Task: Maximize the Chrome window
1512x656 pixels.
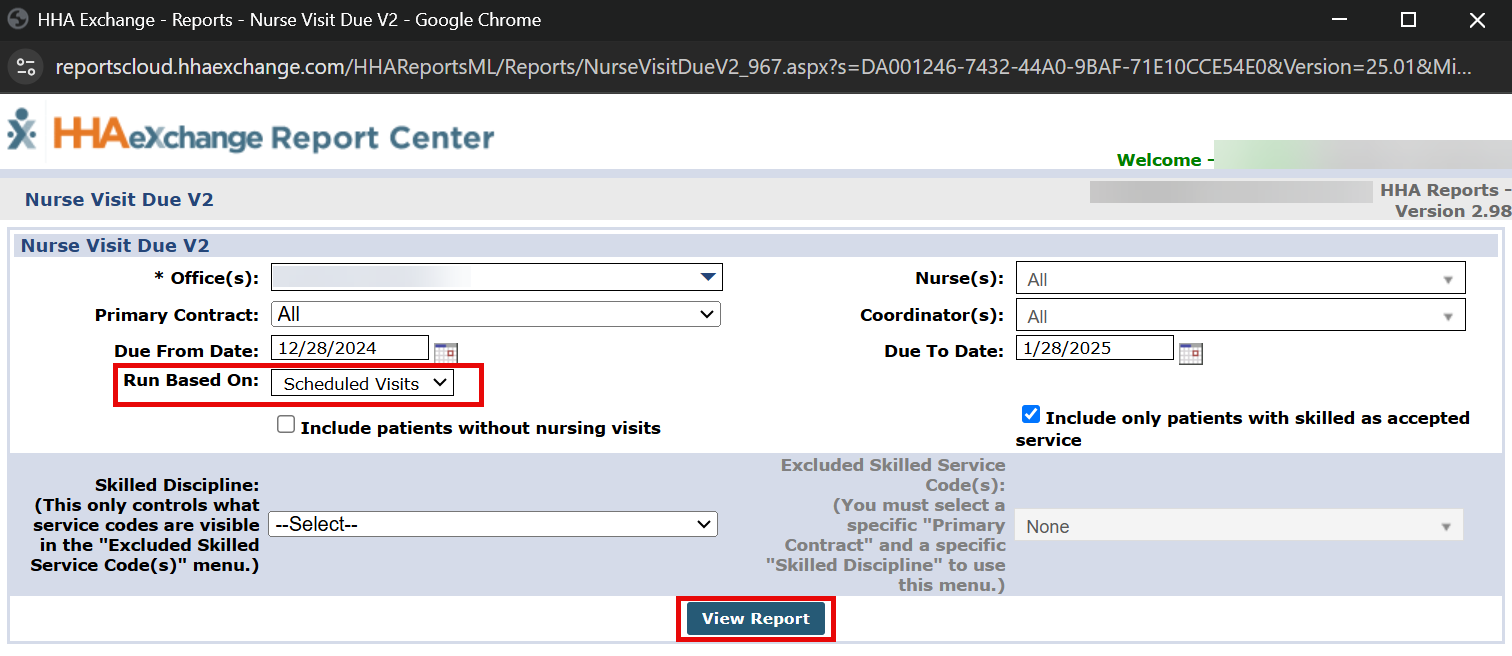Action: tap(1408, 20)
